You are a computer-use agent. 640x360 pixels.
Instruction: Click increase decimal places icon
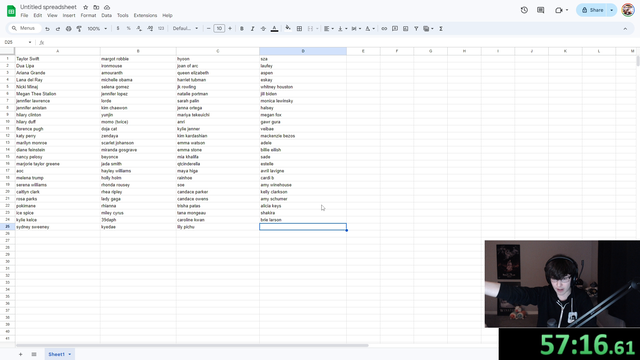point(150,29)
